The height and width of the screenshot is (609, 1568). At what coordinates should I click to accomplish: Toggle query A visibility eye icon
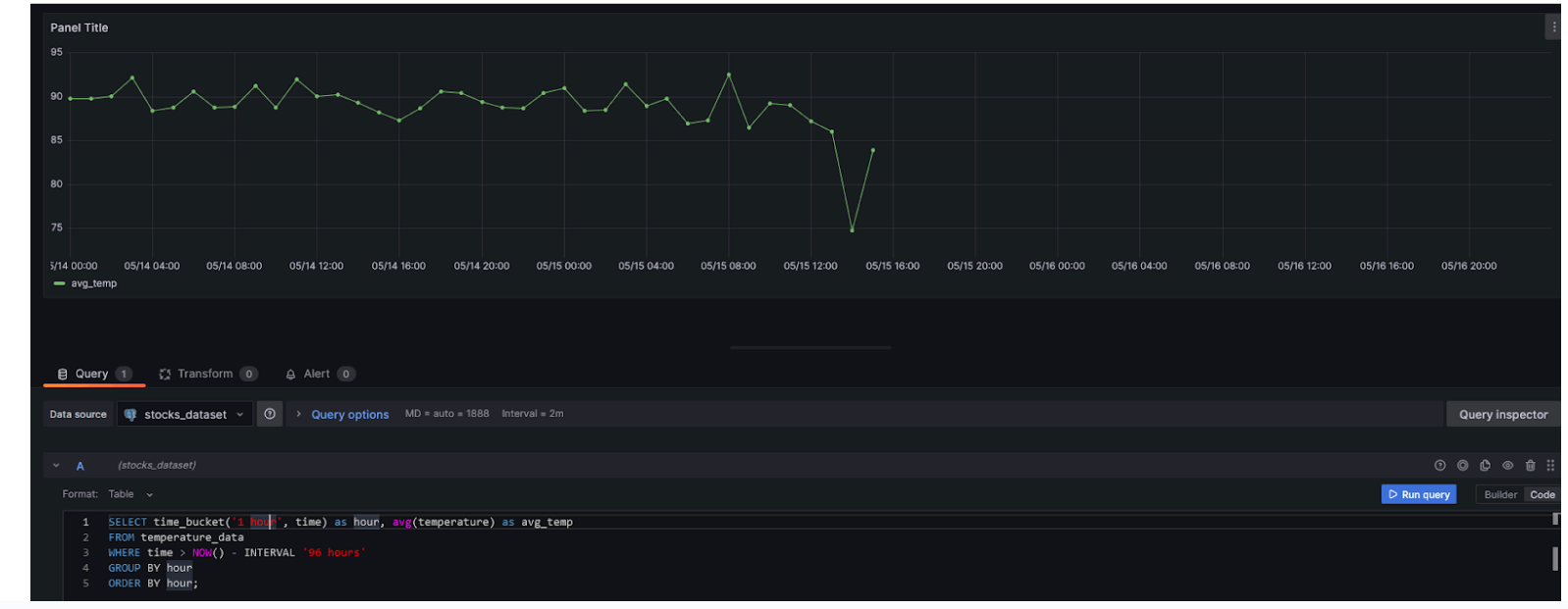[1507, 466]
